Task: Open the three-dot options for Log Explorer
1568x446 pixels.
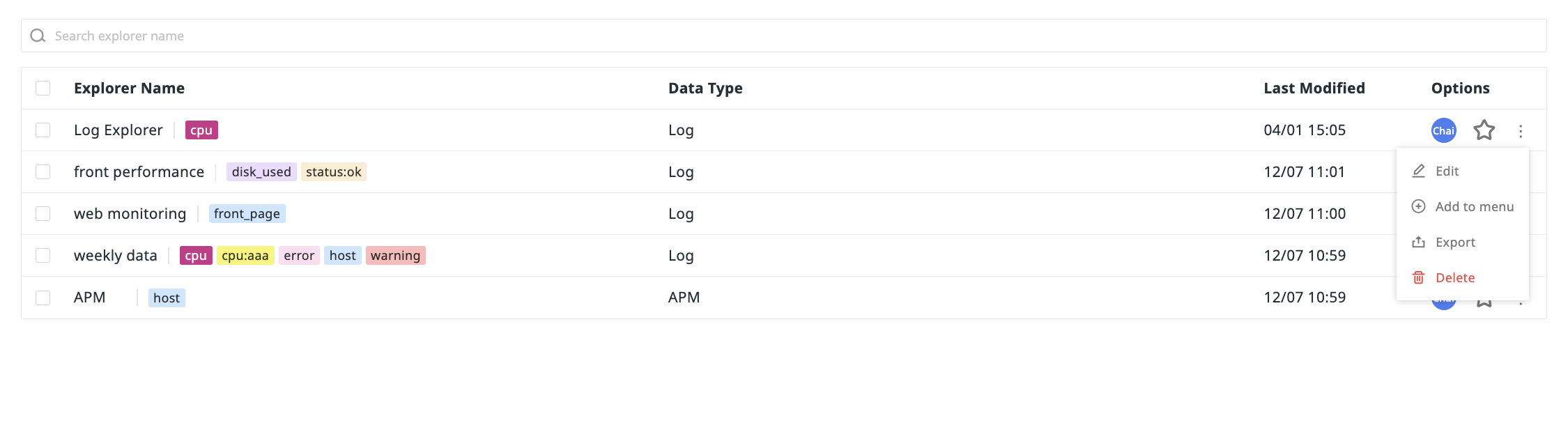Action: (x=1521, y=131)
